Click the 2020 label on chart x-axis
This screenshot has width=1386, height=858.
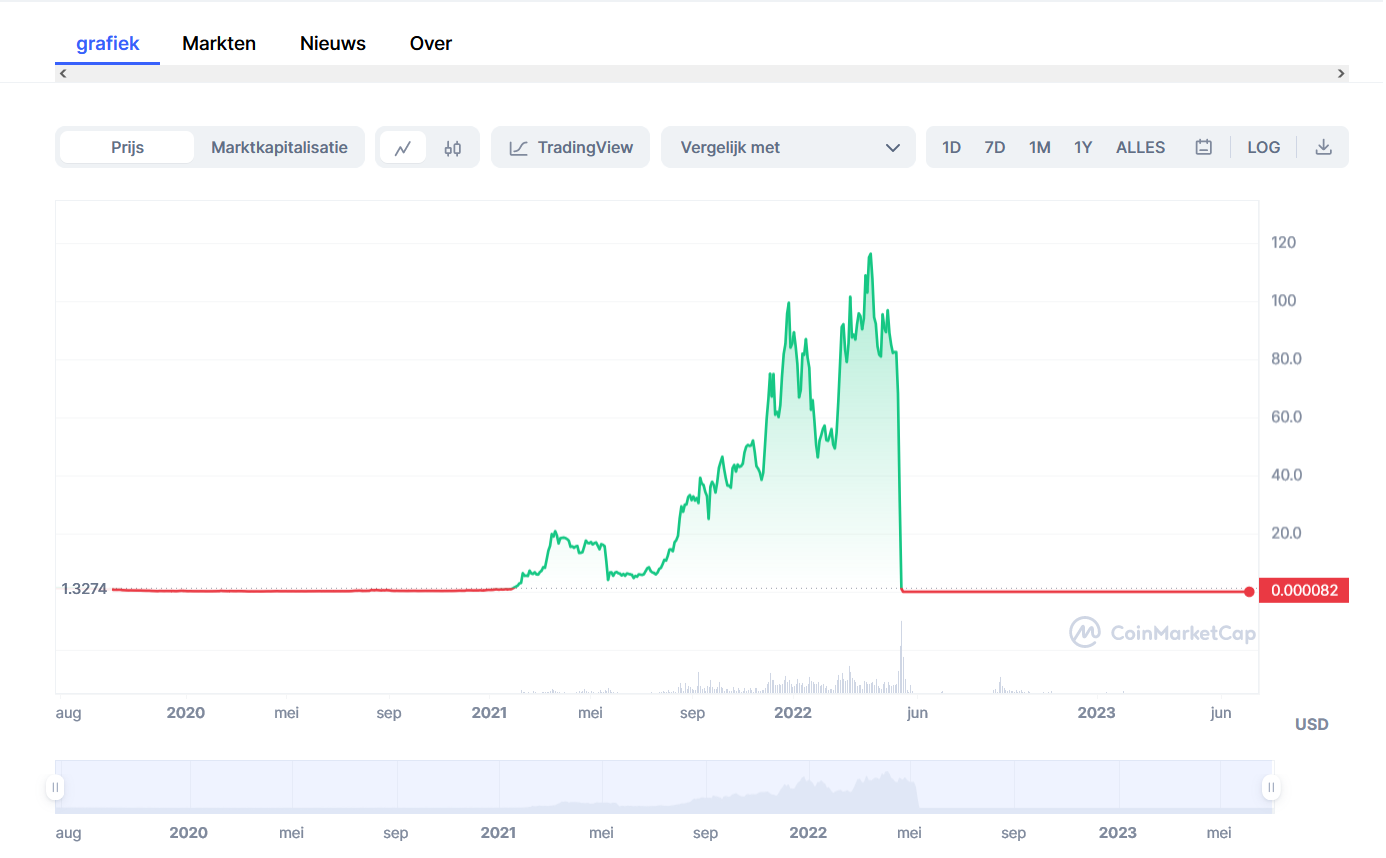point(186,713)
